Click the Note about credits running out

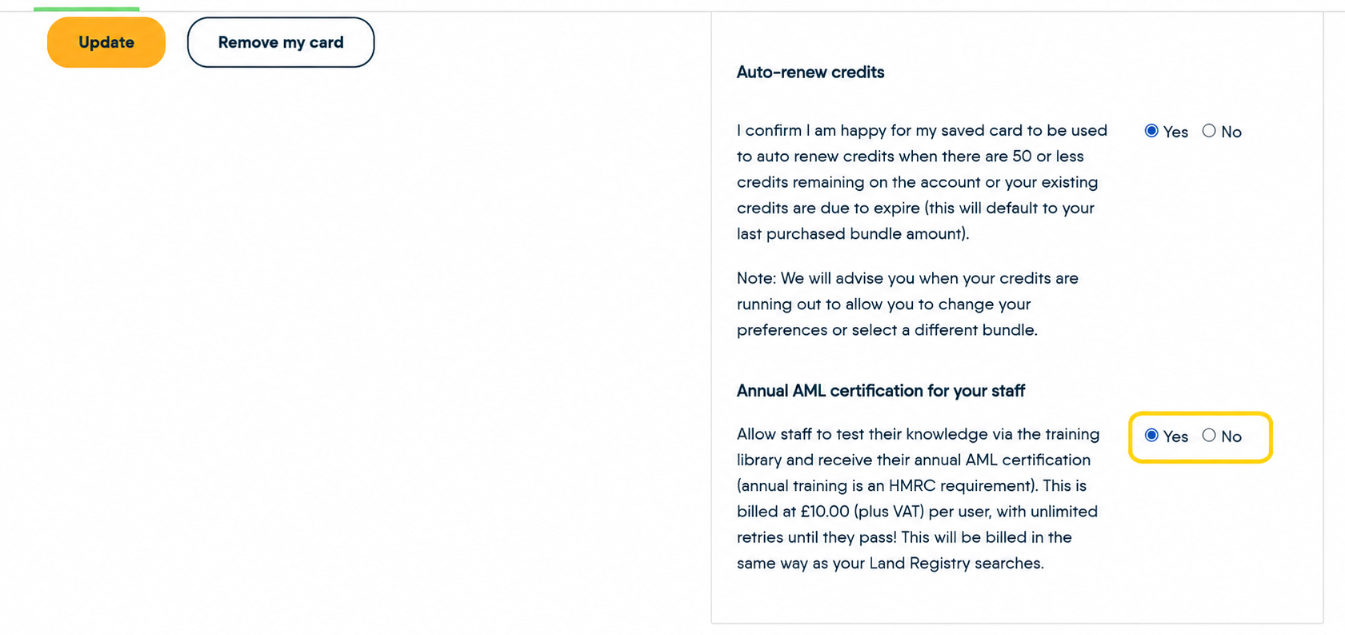(x=908, y=304)
